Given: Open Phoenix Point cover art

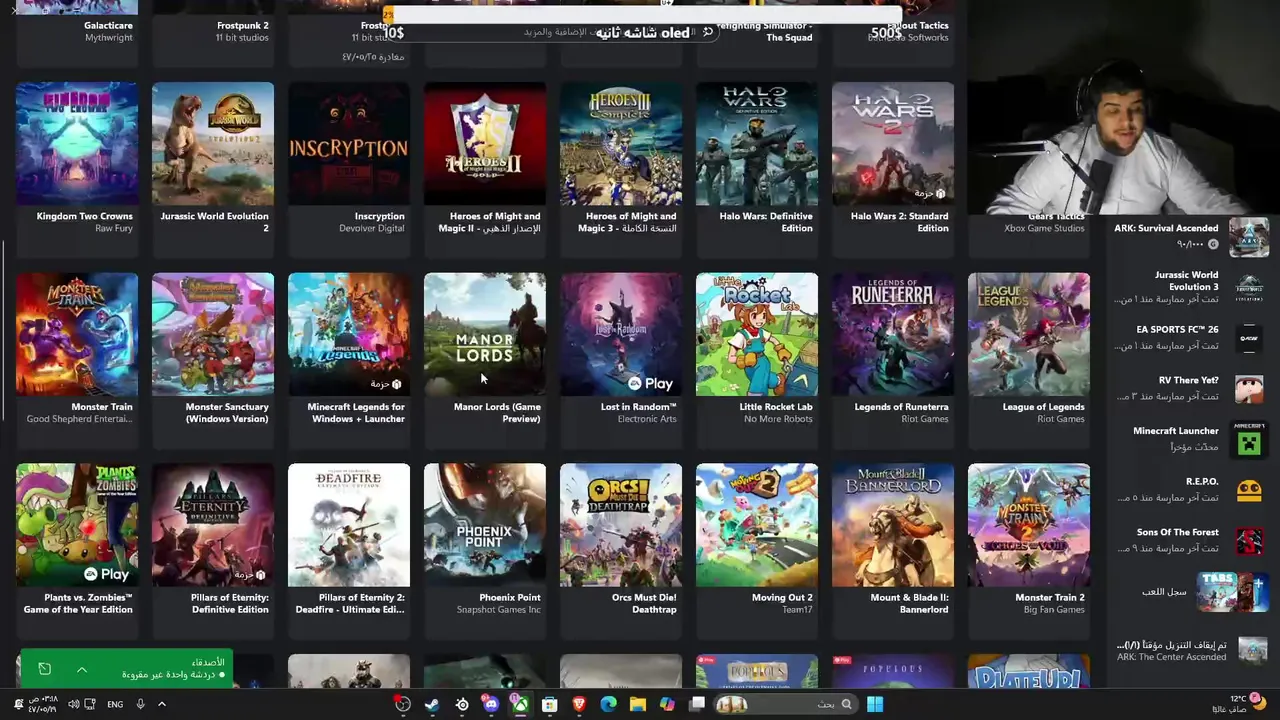Looking at the screenshot, I should pyautogui.click(x=485, y=525).
